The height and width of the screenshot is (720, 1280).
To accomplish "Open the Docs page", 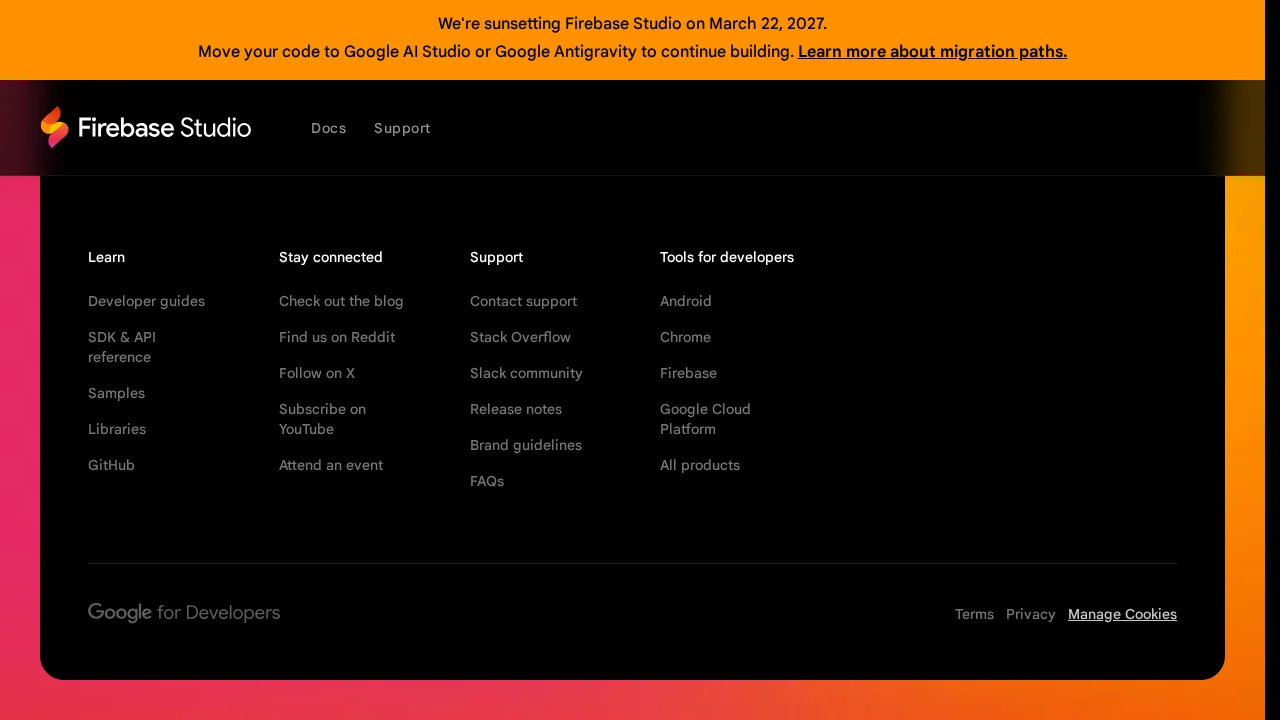I will (328, 128).
